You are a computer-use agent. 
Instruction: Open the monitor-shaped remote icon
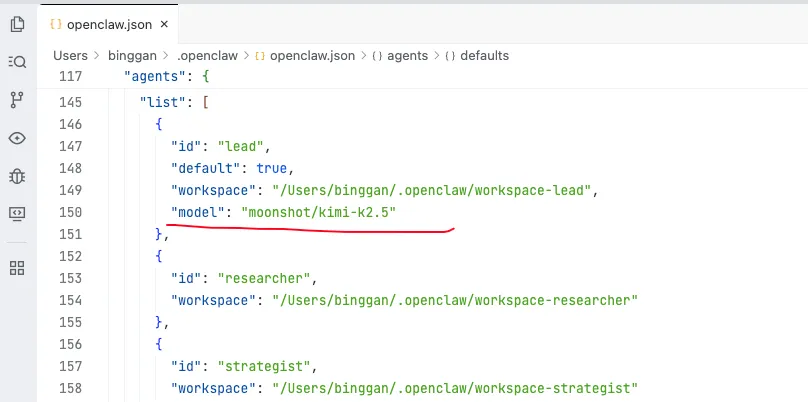click(x=17, y=213)
